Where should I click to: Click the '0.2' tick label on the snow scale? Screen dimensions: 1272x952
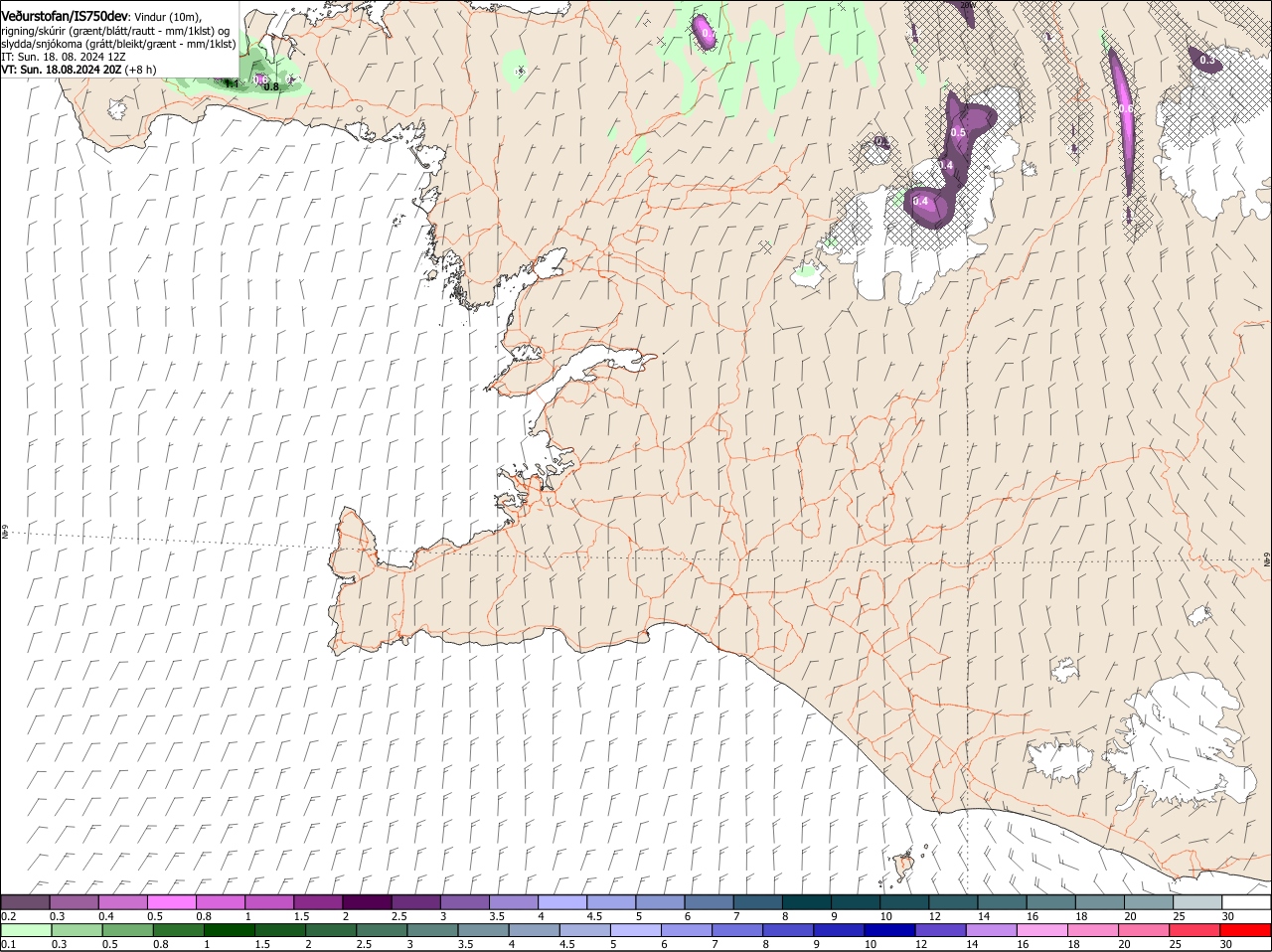tap(9, 915)
